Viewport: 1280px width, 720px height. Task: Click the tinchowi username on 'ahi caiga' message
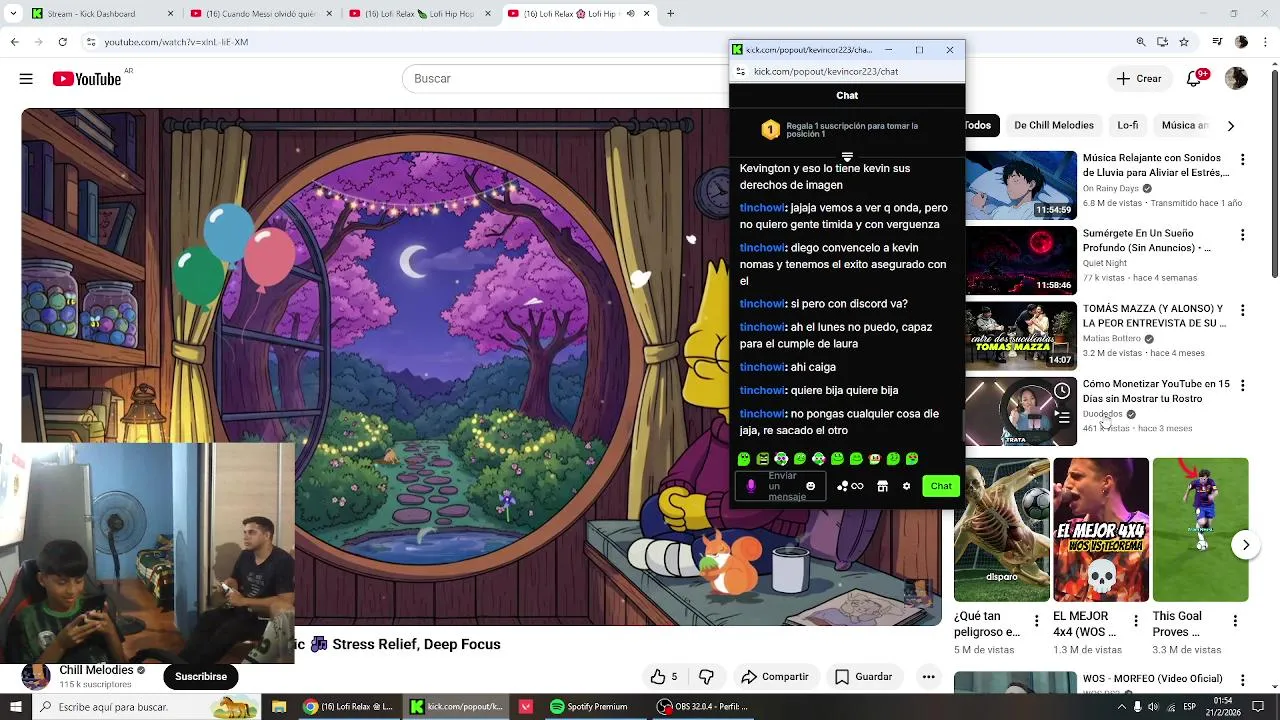point(762,367)
